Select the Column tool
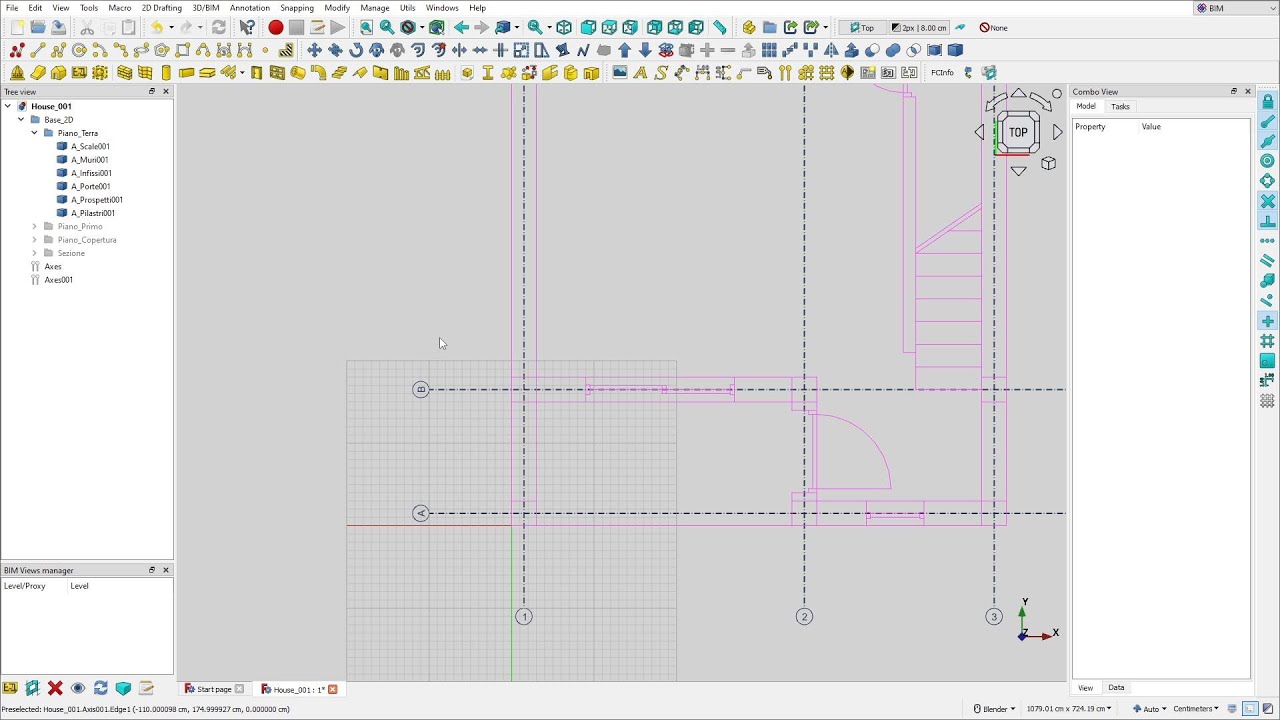 pyautogui.click(x=166, y=73)
